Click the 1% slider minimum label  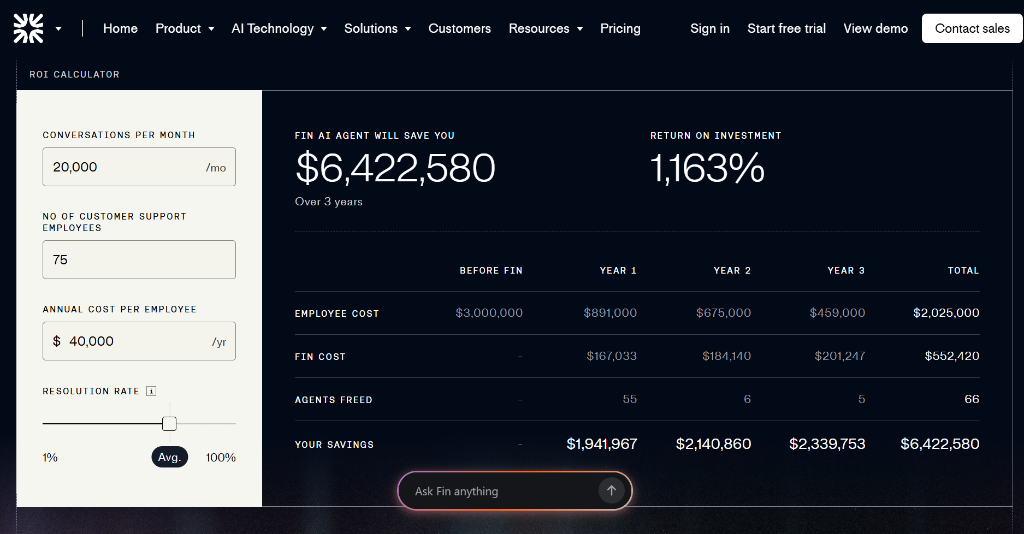tap(50, 458)
